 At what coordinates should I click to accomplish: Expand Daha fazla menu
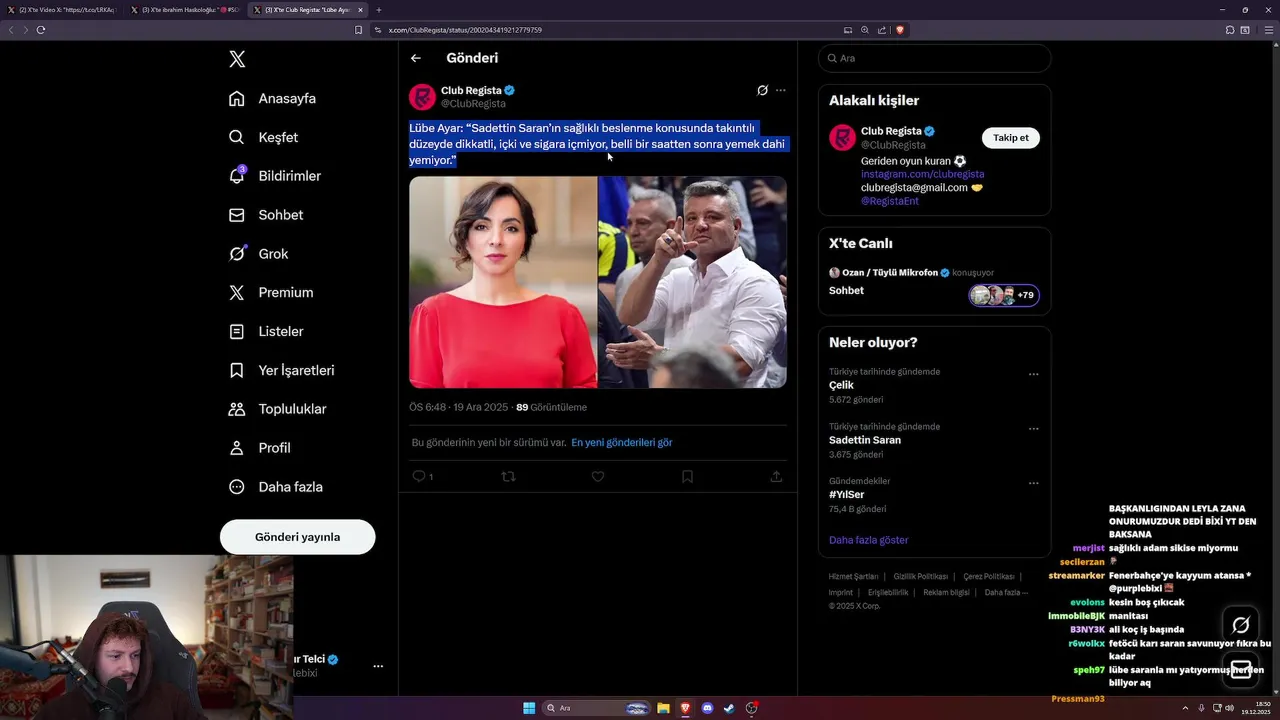pyautogui.click(x=275, y=487)
